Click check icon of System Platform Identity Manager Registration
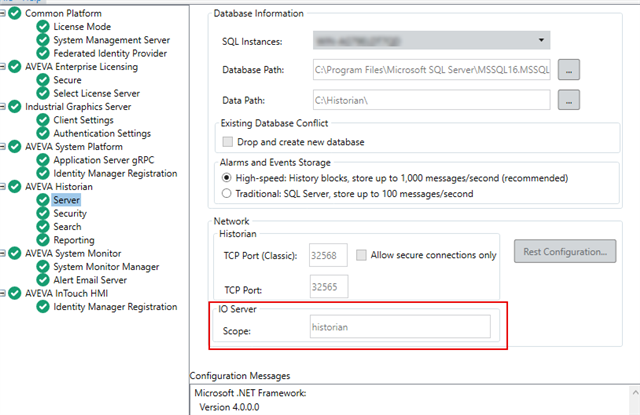 click(x=43, y=173)
